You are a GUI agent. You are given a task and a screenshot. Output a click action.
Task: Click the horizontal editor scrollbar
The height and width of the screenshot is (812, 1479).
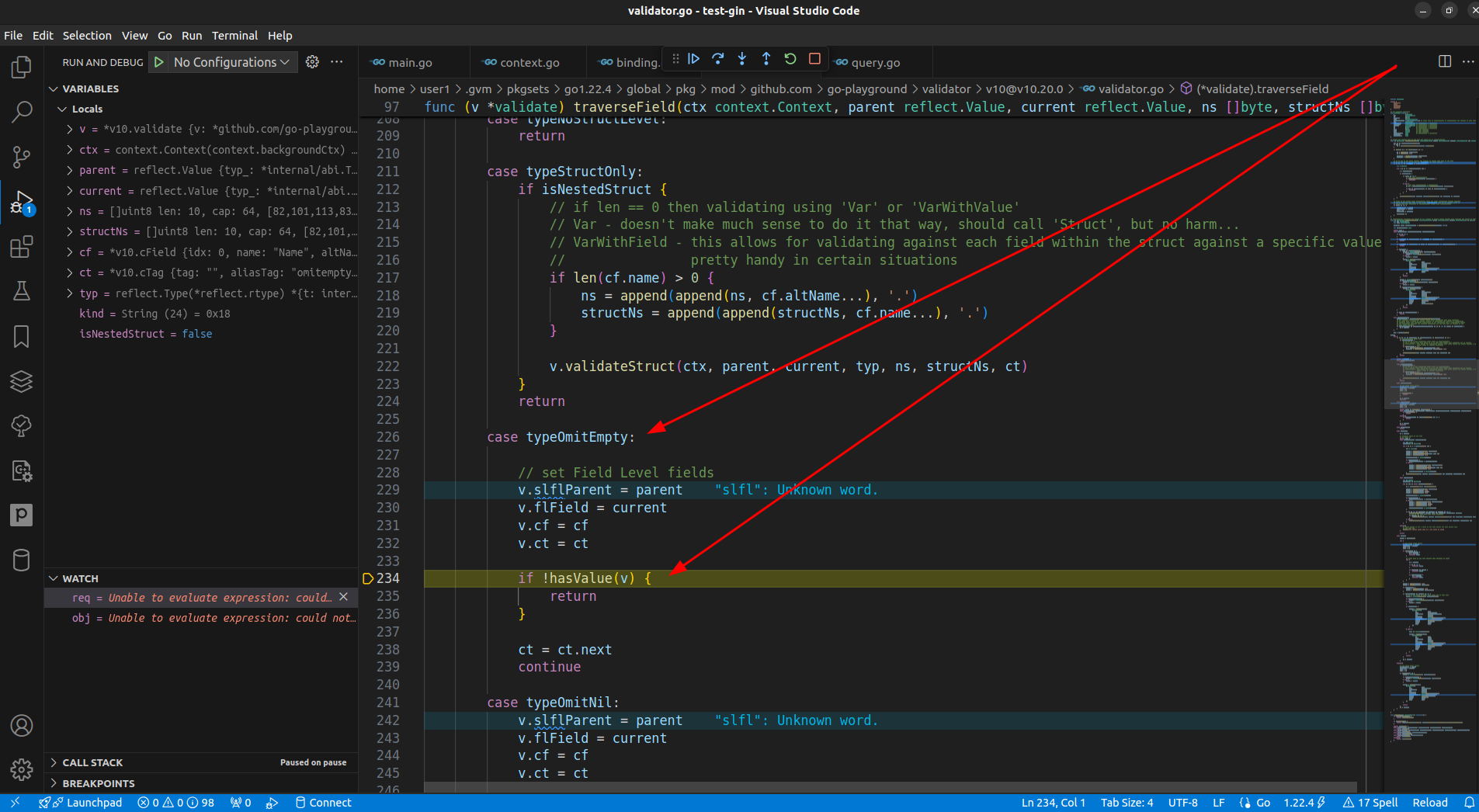point(890,787)
